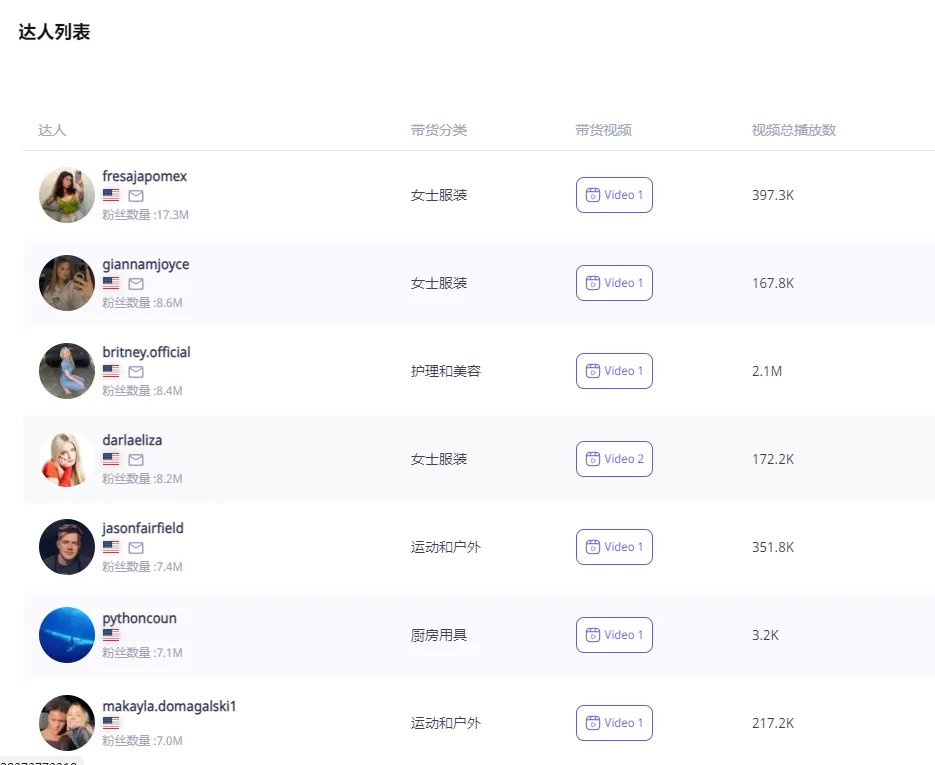Open Video 1 for makayla.domagalski1
Image resolution: width=935 pixels, height=765 pixels.
coord(614,723)
